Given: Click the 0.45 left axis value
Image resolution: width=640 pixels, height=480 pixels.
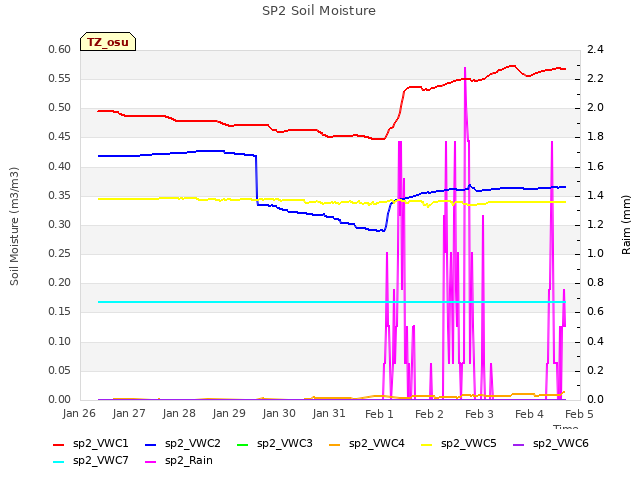Looking at the screenshot, I should click(60, 137).
